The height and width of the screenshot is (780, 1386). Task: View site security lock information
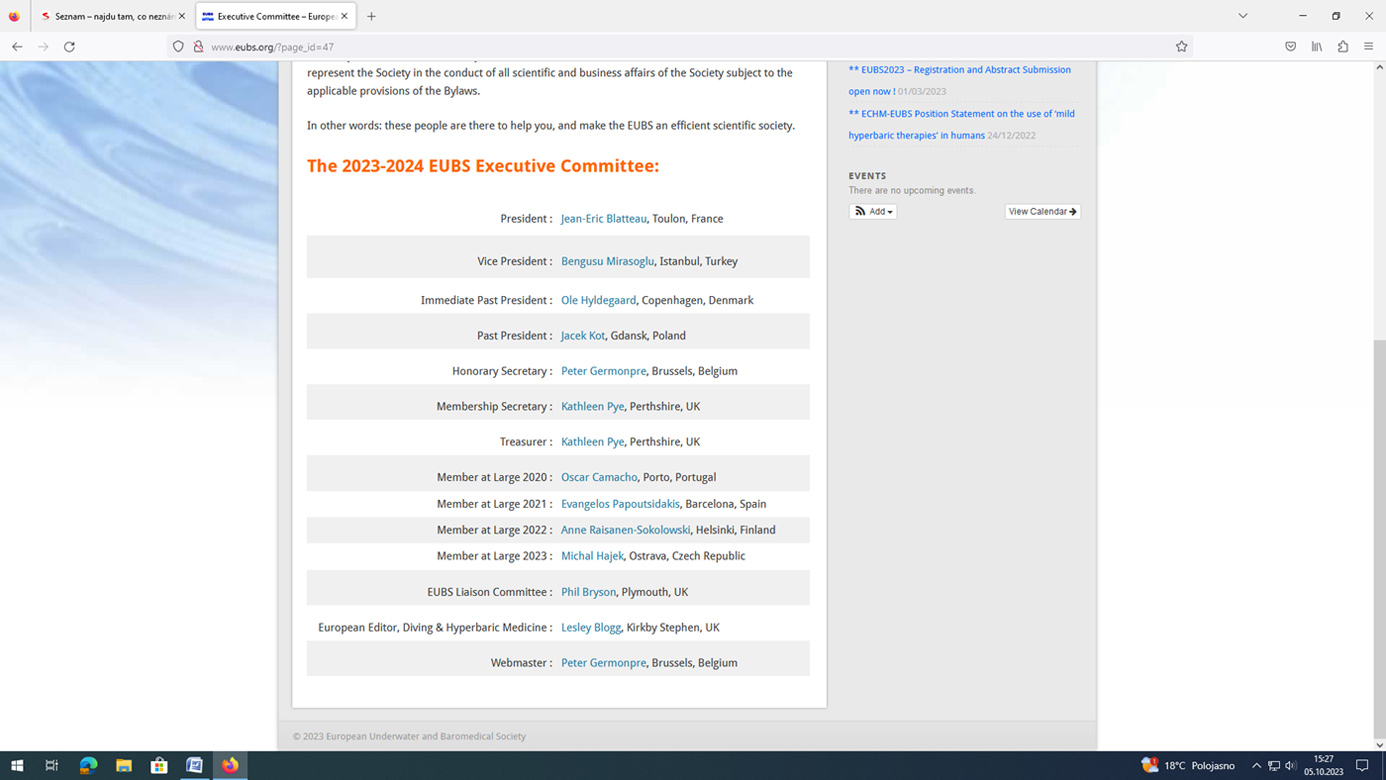[198, 47]
